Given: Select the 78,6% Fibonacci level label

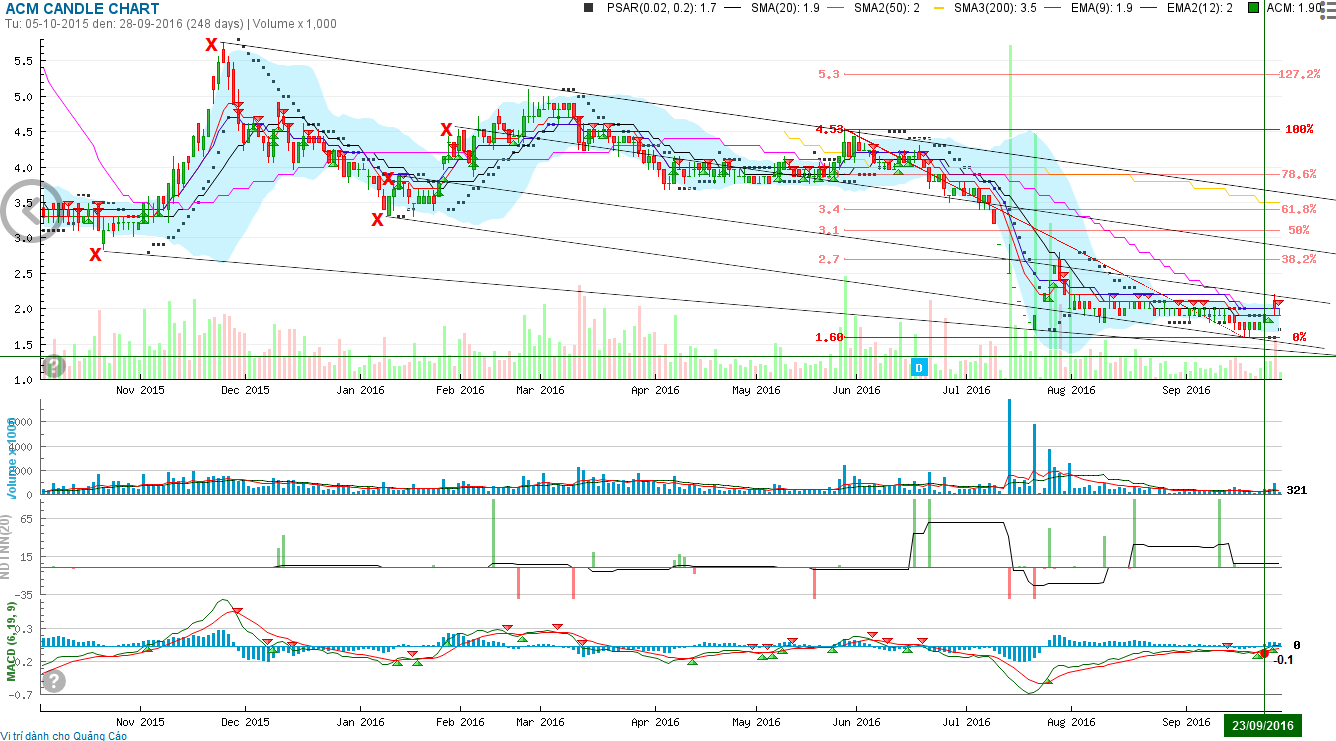Looking at the screenshot, I should click(x=1299, y=174).
